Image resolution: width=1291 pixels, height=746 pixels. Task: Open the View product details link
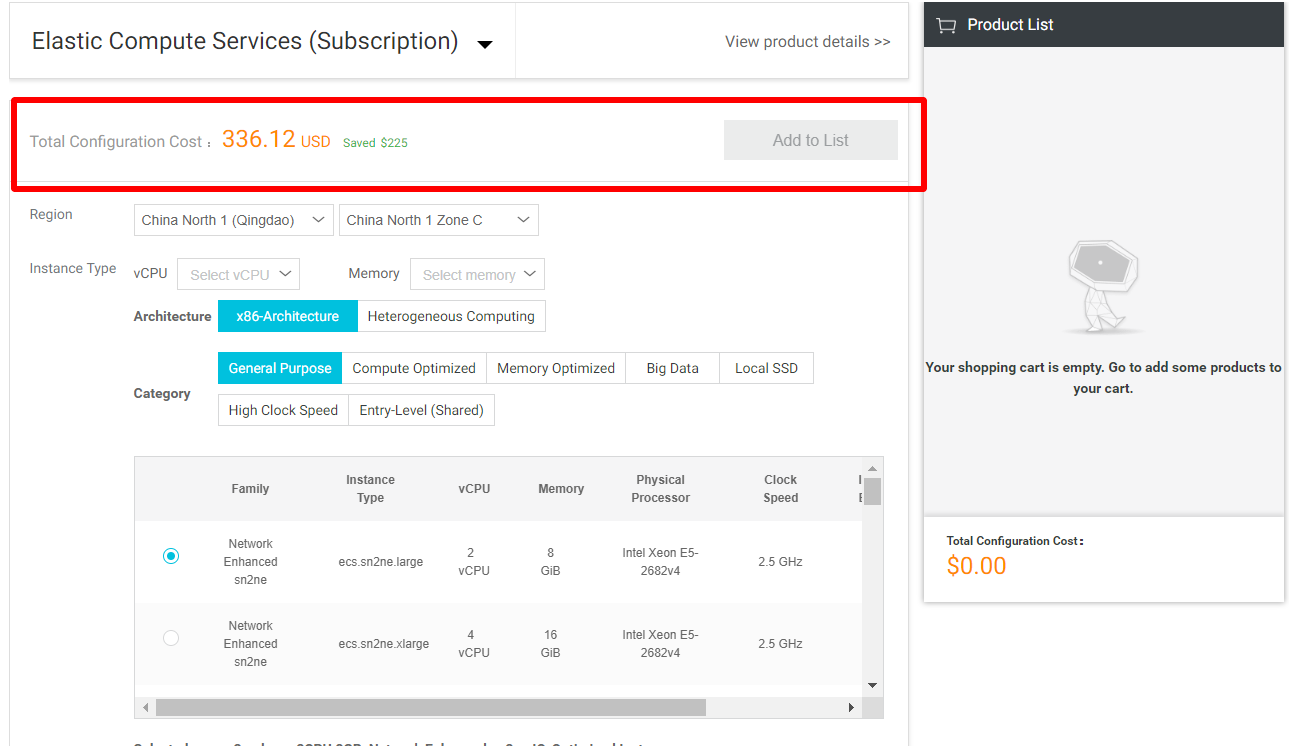point(808,41)
